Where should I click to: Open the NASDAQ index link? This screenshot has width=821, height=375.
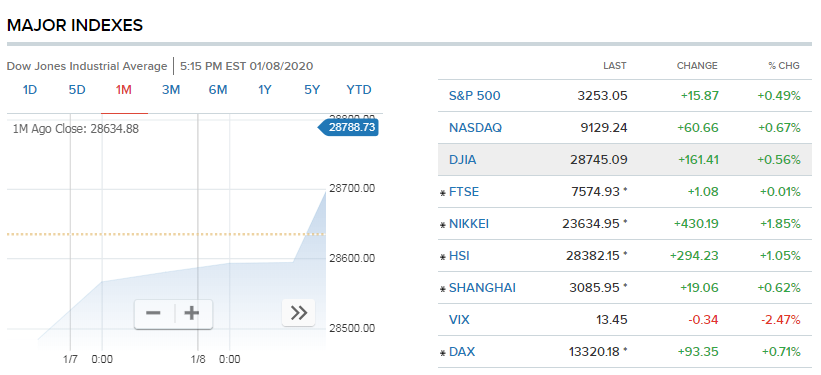coord(475,128)
